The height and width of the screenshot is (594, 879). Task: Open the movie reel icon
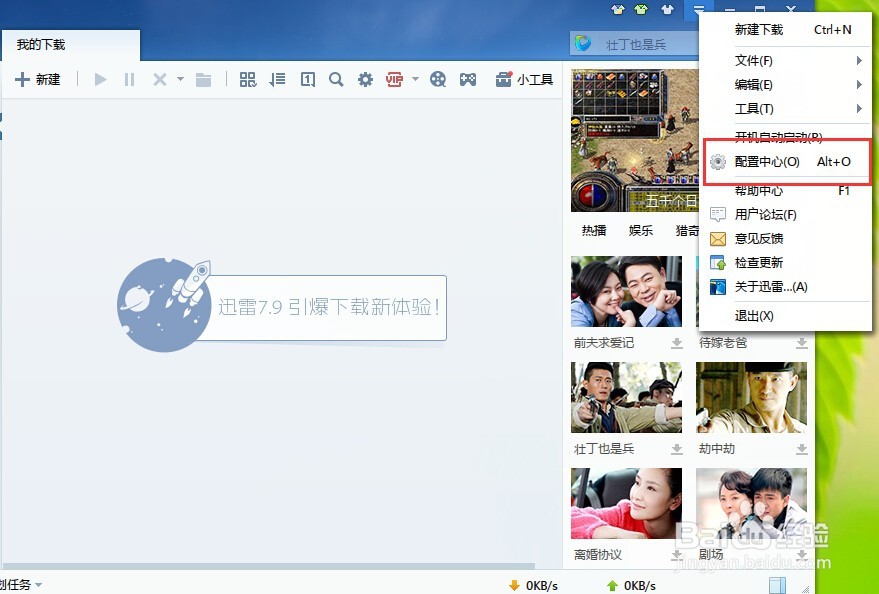438,80
